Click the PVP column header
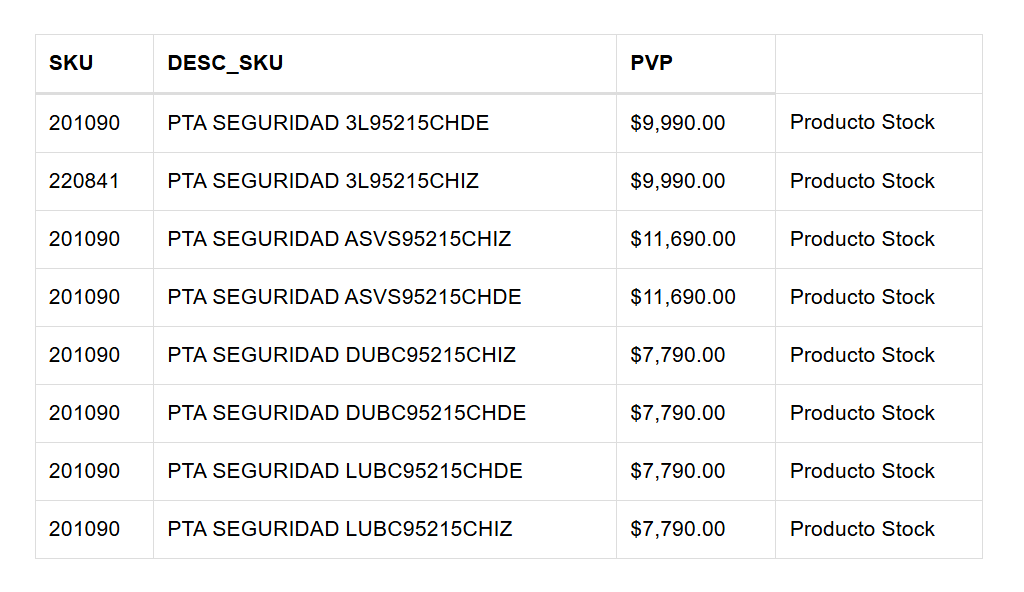 pos(651,63)
